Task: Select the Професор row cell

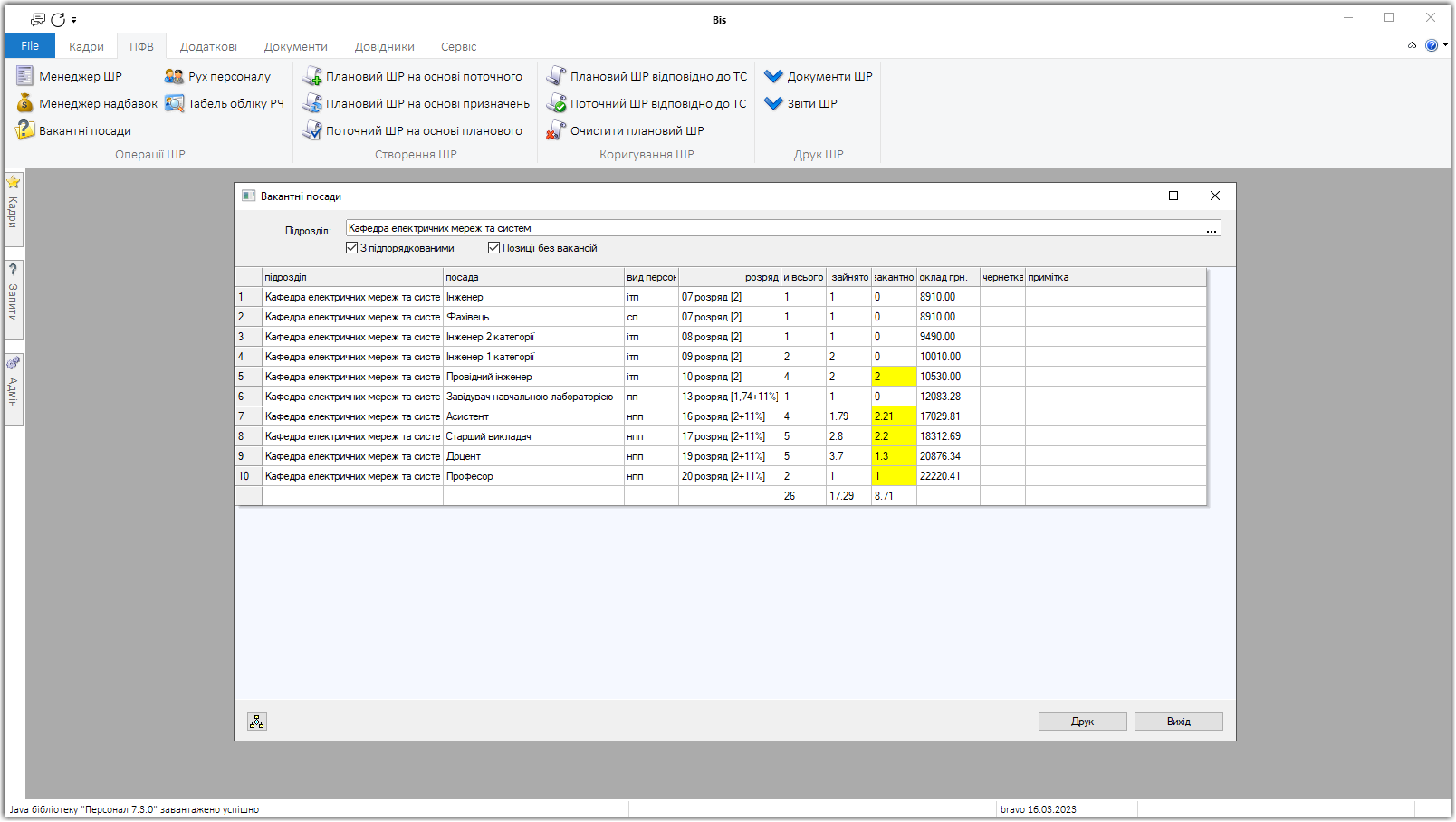Action: tap(533, 476)
